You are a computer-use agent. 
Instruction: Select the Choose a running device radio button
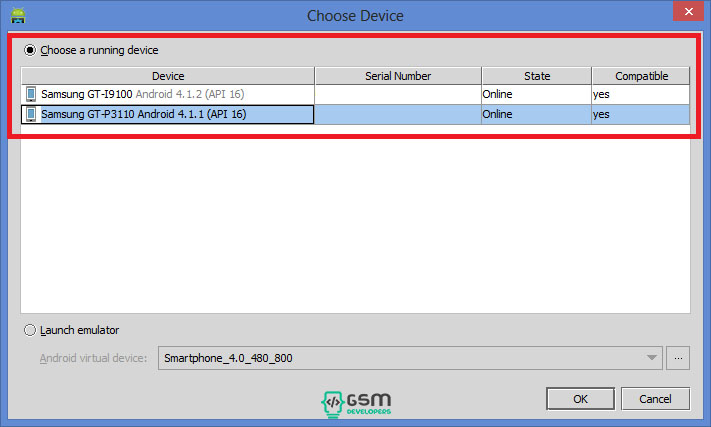30,50
